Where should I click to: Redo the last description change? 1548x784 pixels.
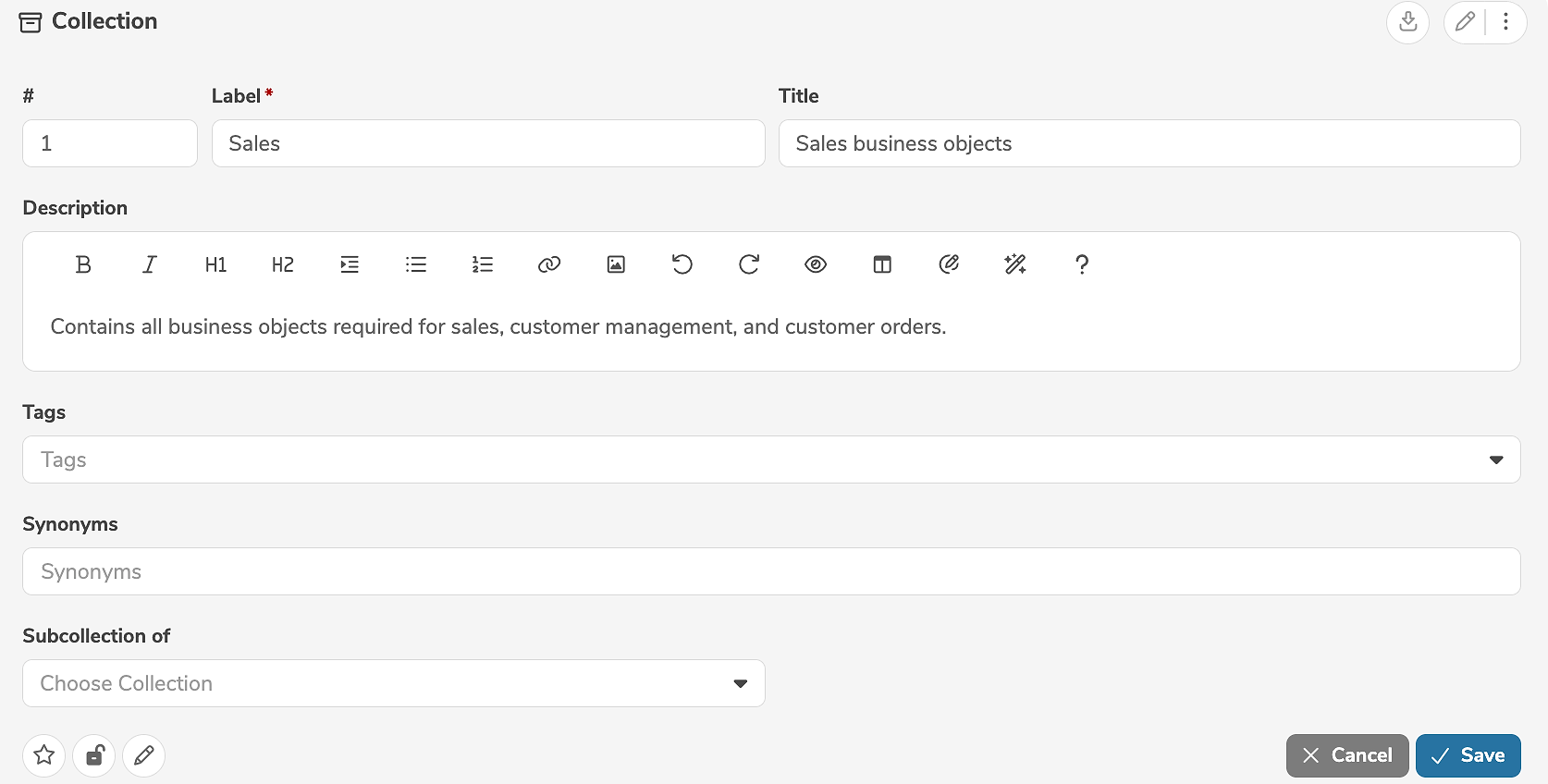(749, 265)
